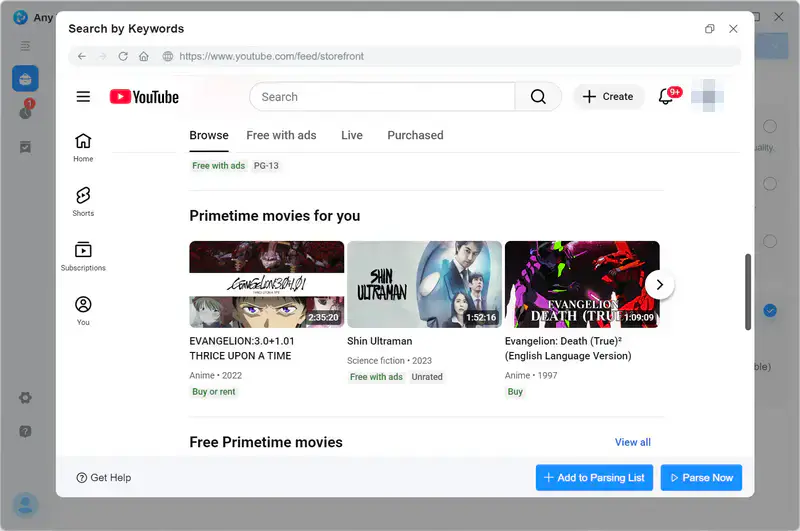Screen dimensions: 800x531
Task: Open background sidebar icon with red badge
Action: coord(26,109)
